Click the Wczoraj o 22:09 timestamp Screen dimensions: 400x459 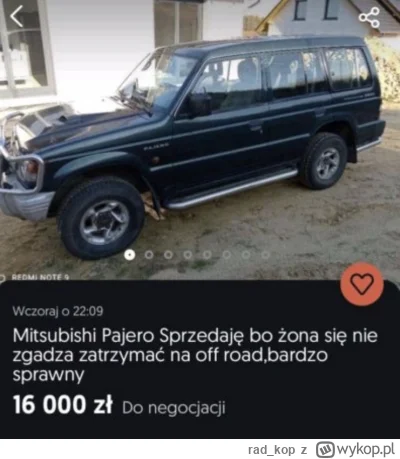[x=58, y=311]
